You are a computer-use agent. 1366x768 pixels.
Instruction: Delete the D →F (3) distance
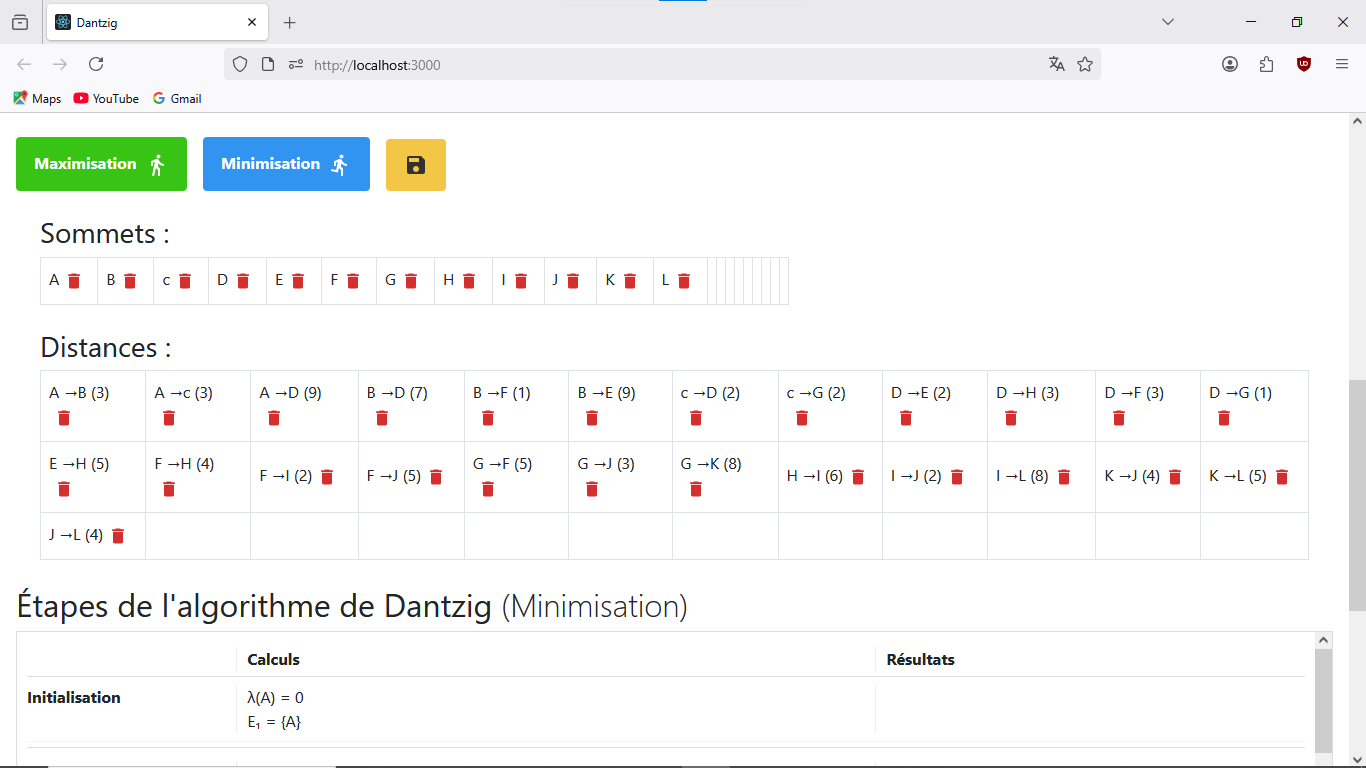tap(1119, 418)
